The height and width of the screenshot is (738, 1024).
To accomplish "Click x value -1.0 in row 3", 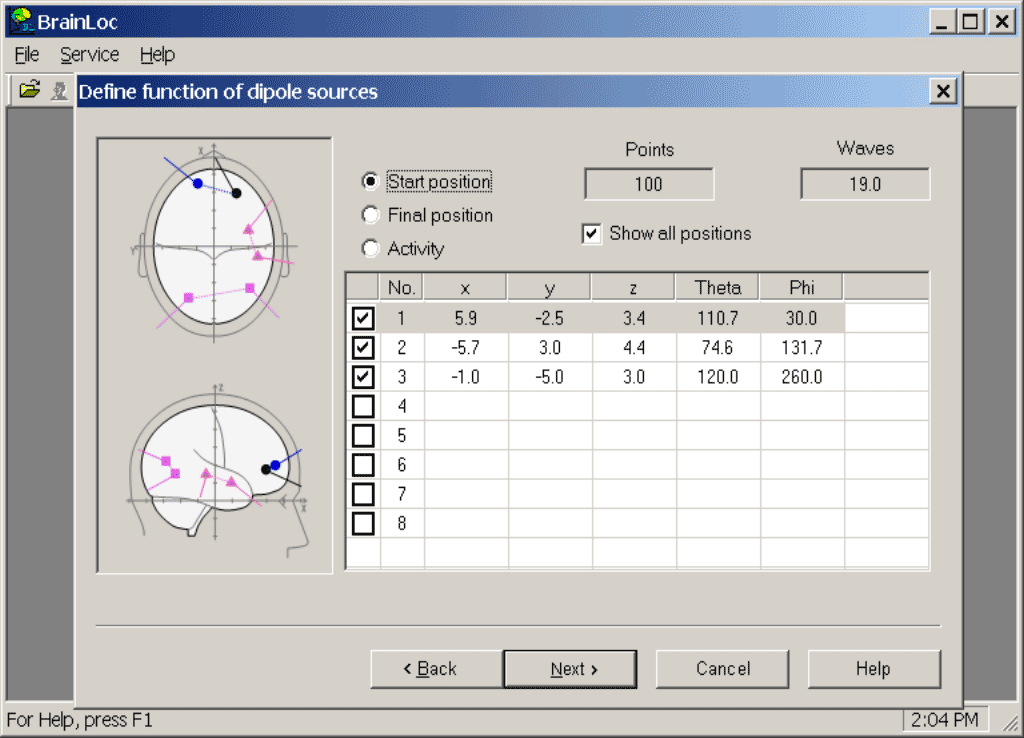I will (466, 377).
